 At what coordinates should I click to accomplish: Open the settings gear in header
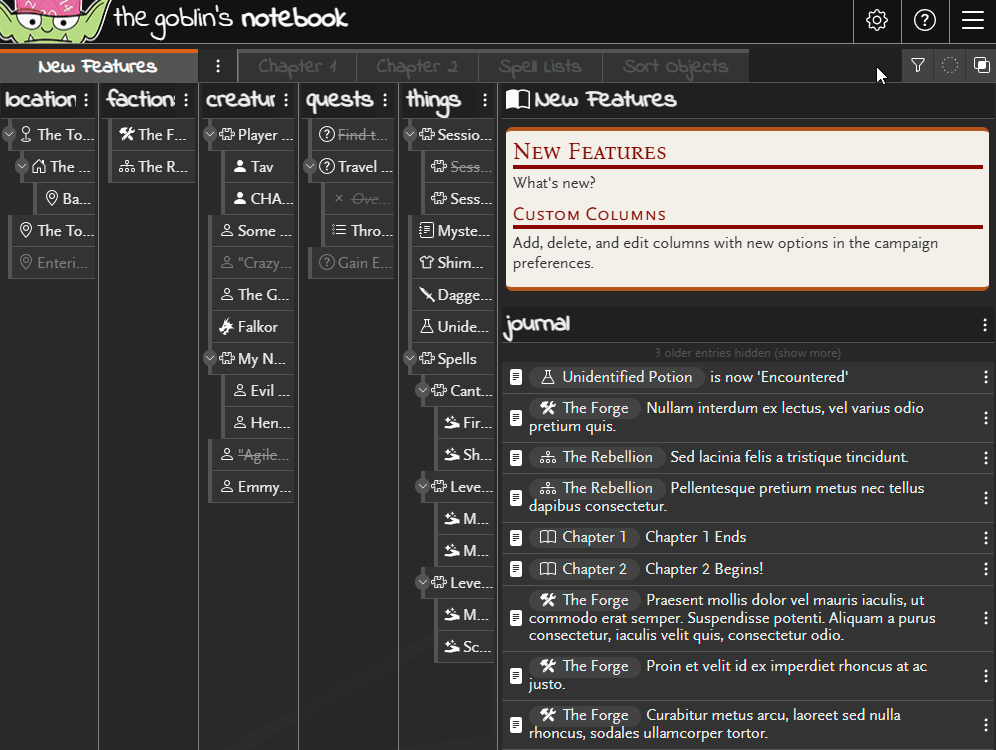(877, 21)
